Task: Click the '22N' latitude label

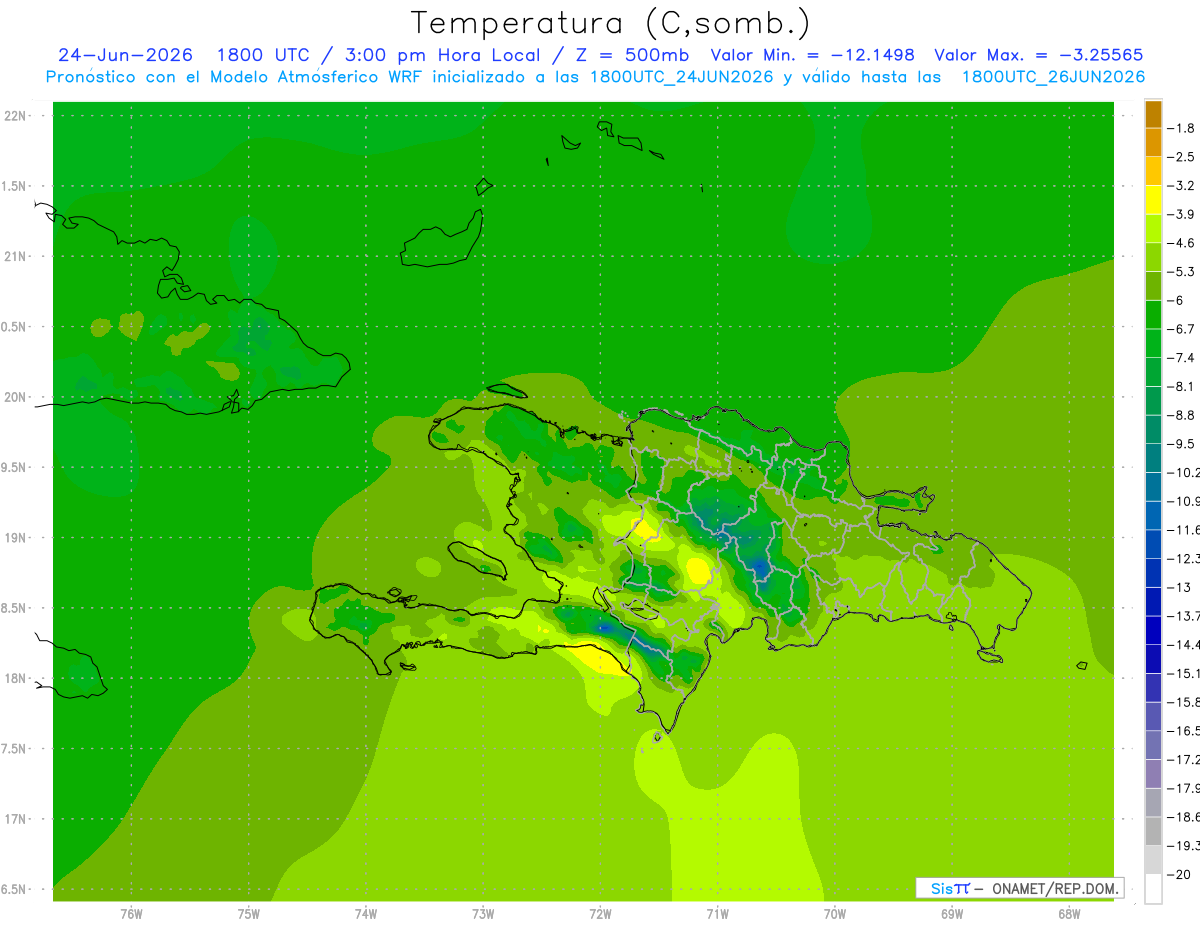Action: 16,116
